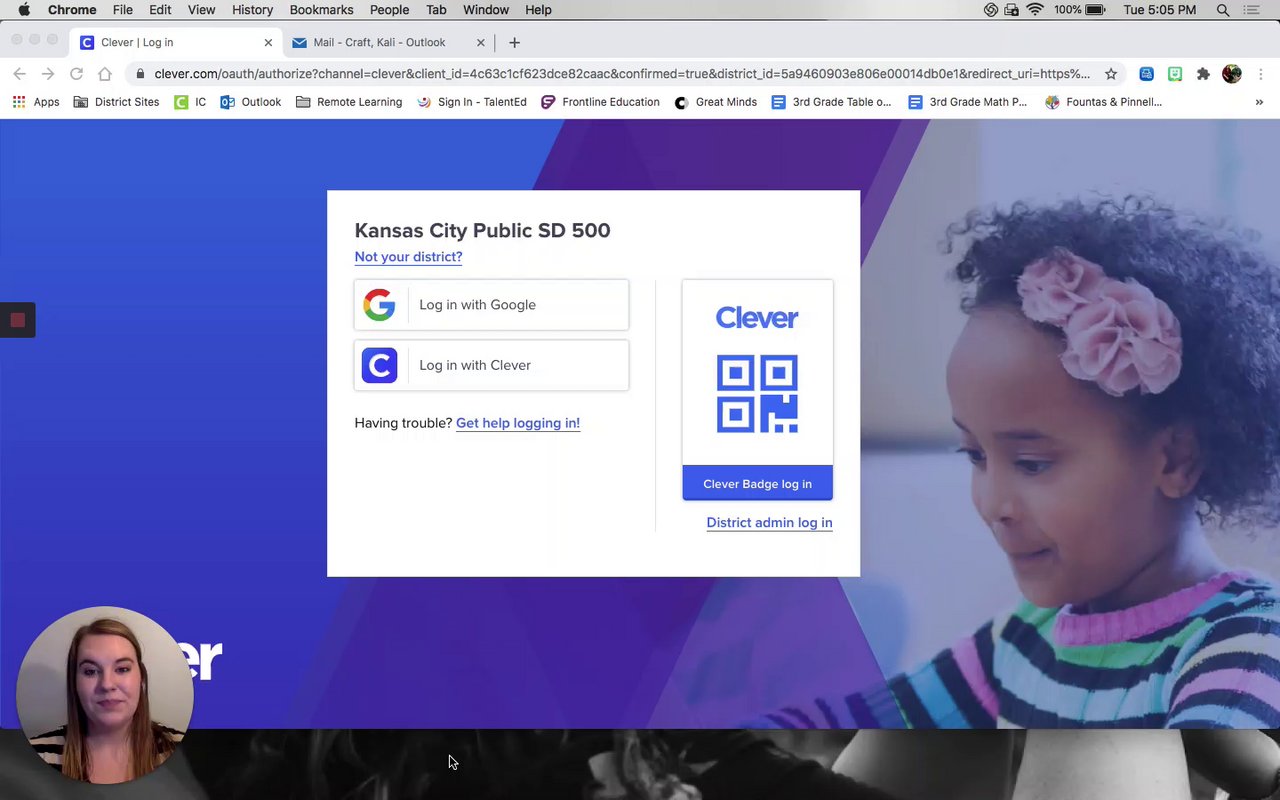This screenshot has width=1280, height=800.
Task: Open the Bookmarks menu
Action: [321, 10]
